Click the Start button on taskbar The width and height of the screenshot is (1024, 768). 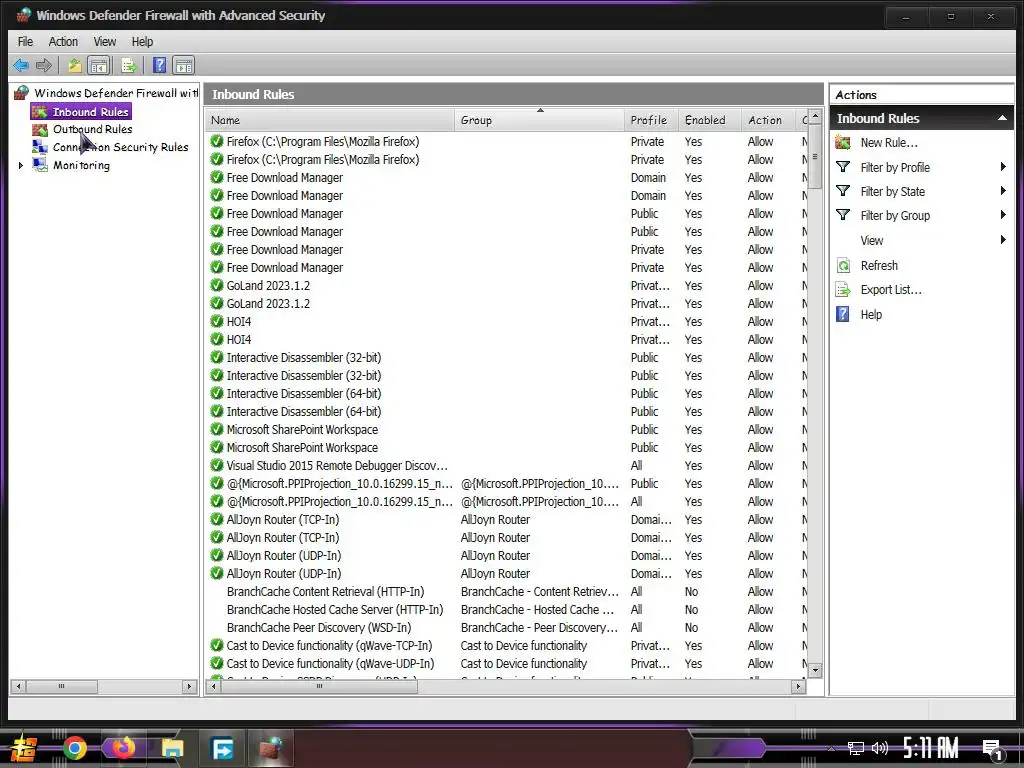[x=23, y=748]
